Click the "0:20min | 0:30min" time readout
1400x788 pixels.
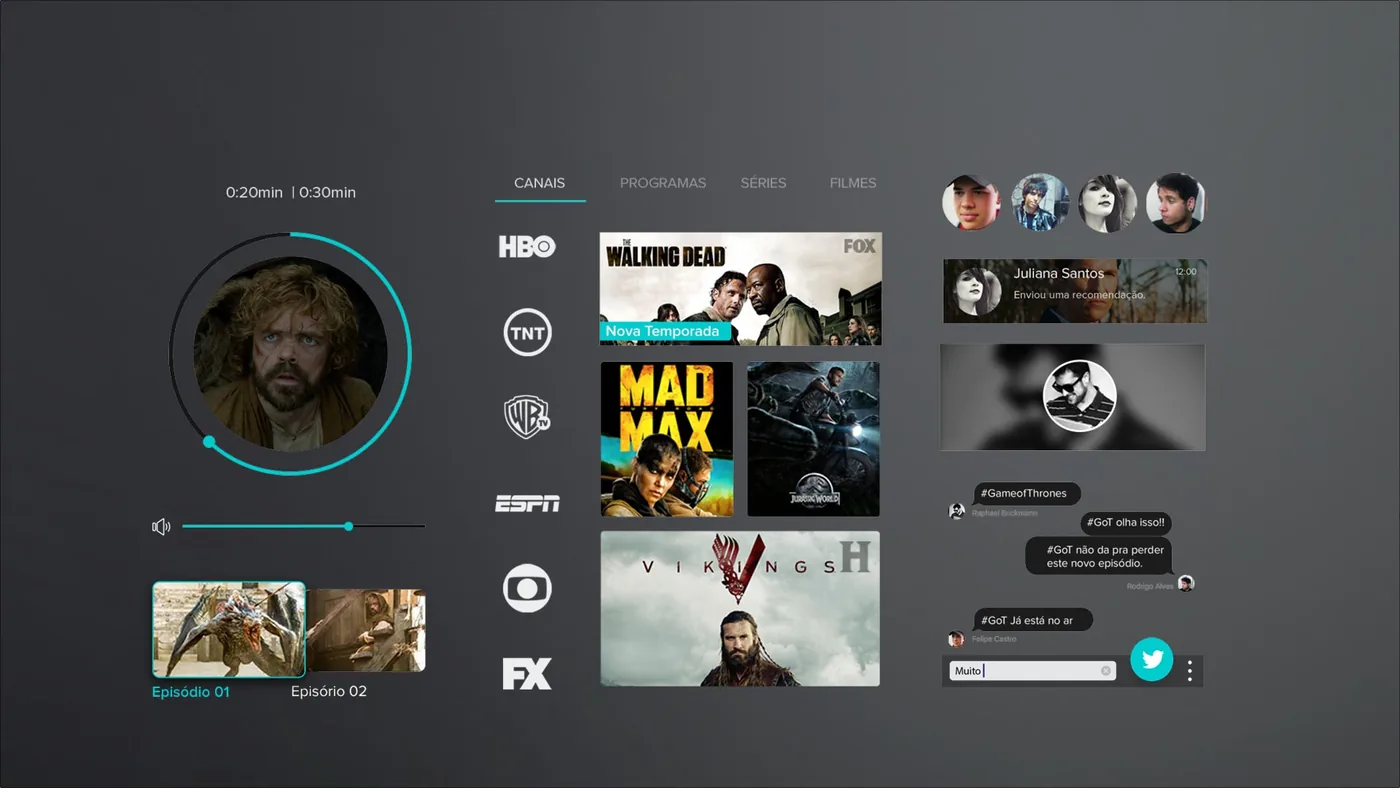291,192
